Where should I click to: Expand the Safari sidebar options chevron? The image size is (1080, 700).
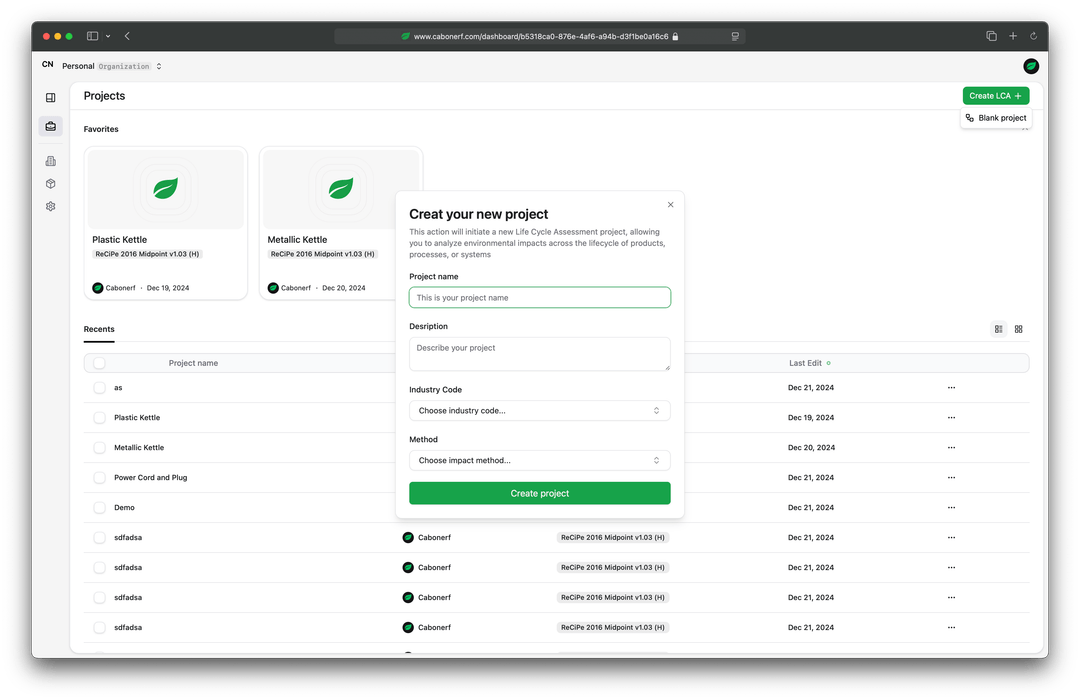click(x=108, y=36)
